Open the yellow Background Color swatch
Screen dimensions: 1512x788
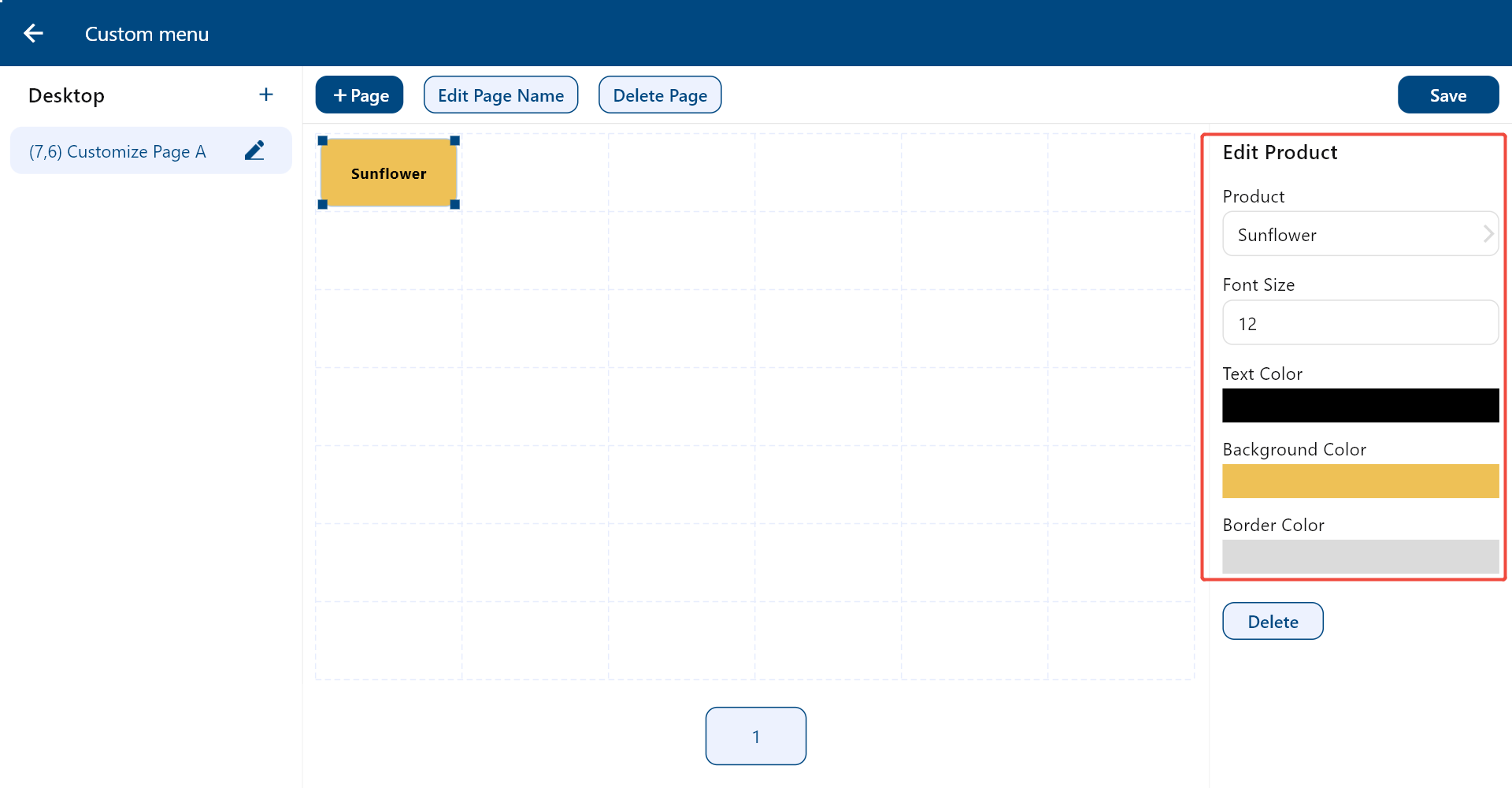point(1360,481)
